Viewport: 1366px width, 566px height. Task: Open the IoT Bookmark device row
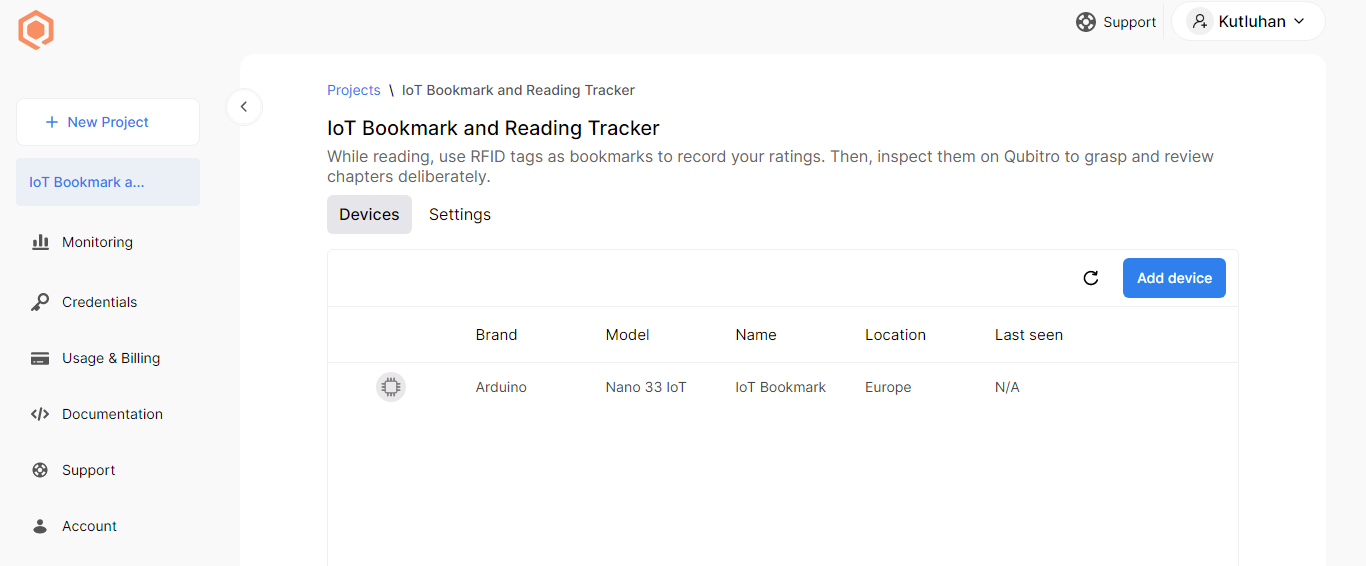780,387
